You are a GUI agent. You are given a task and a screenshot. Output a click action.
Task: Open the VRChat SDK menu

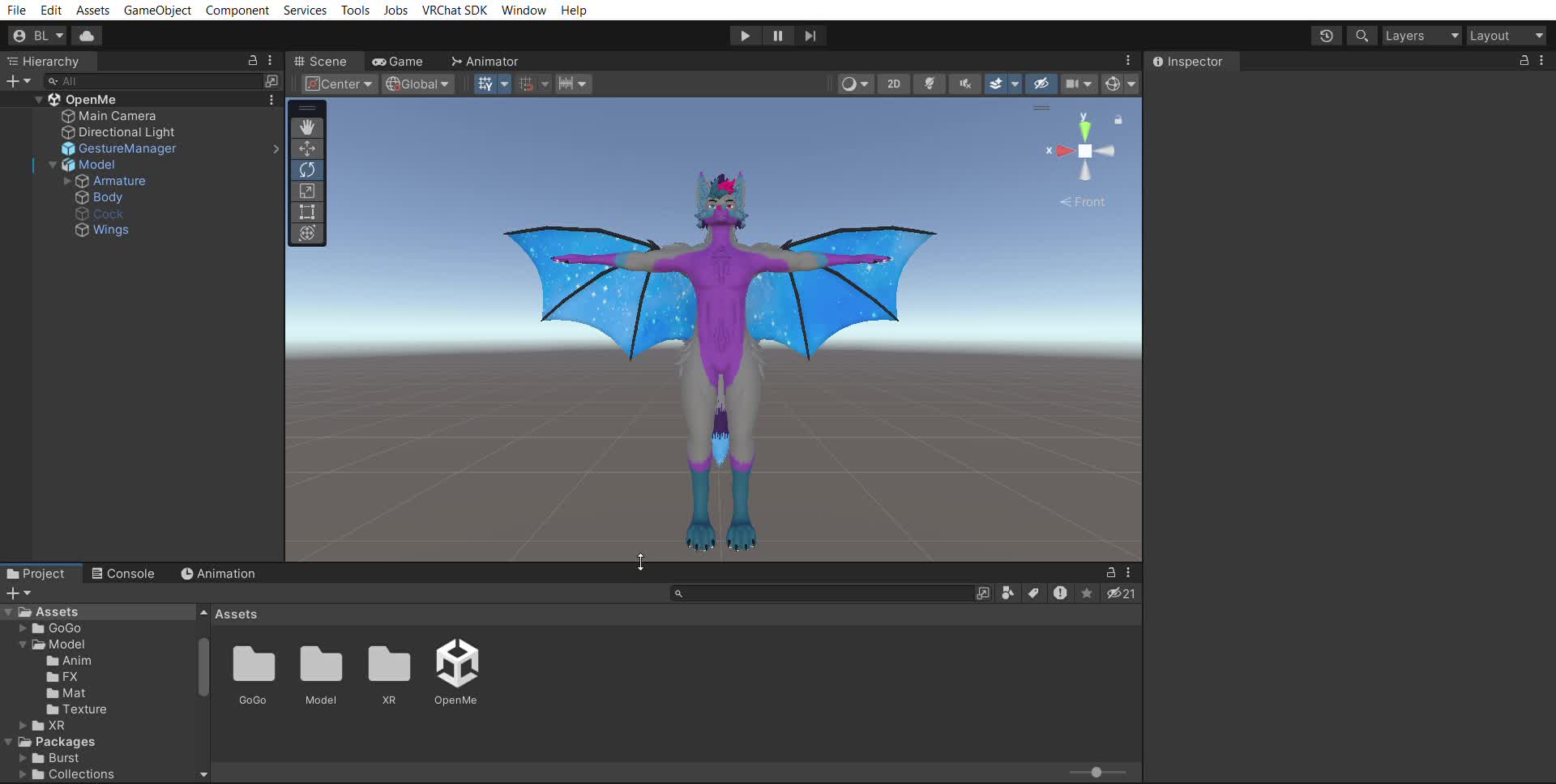[x=454, y=10]
